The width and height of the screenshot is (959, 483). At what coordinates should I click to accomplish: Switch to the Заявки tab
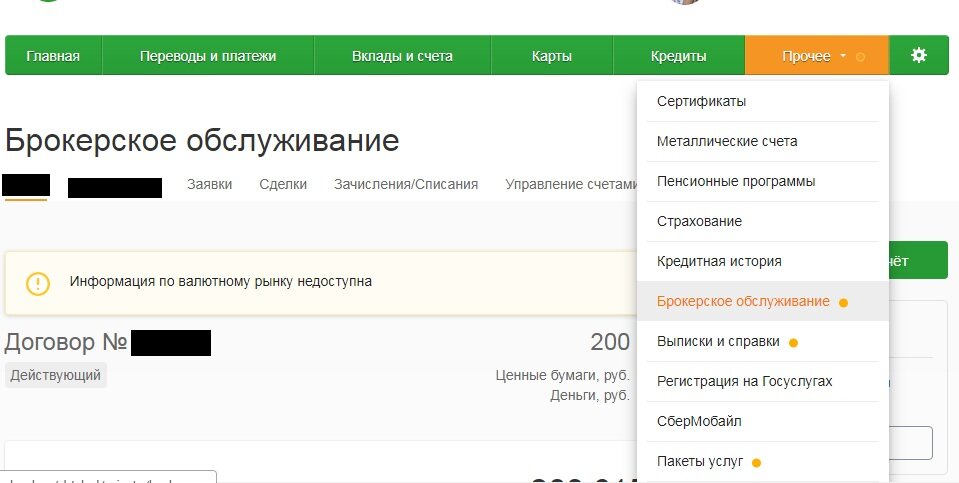(210, 184)
